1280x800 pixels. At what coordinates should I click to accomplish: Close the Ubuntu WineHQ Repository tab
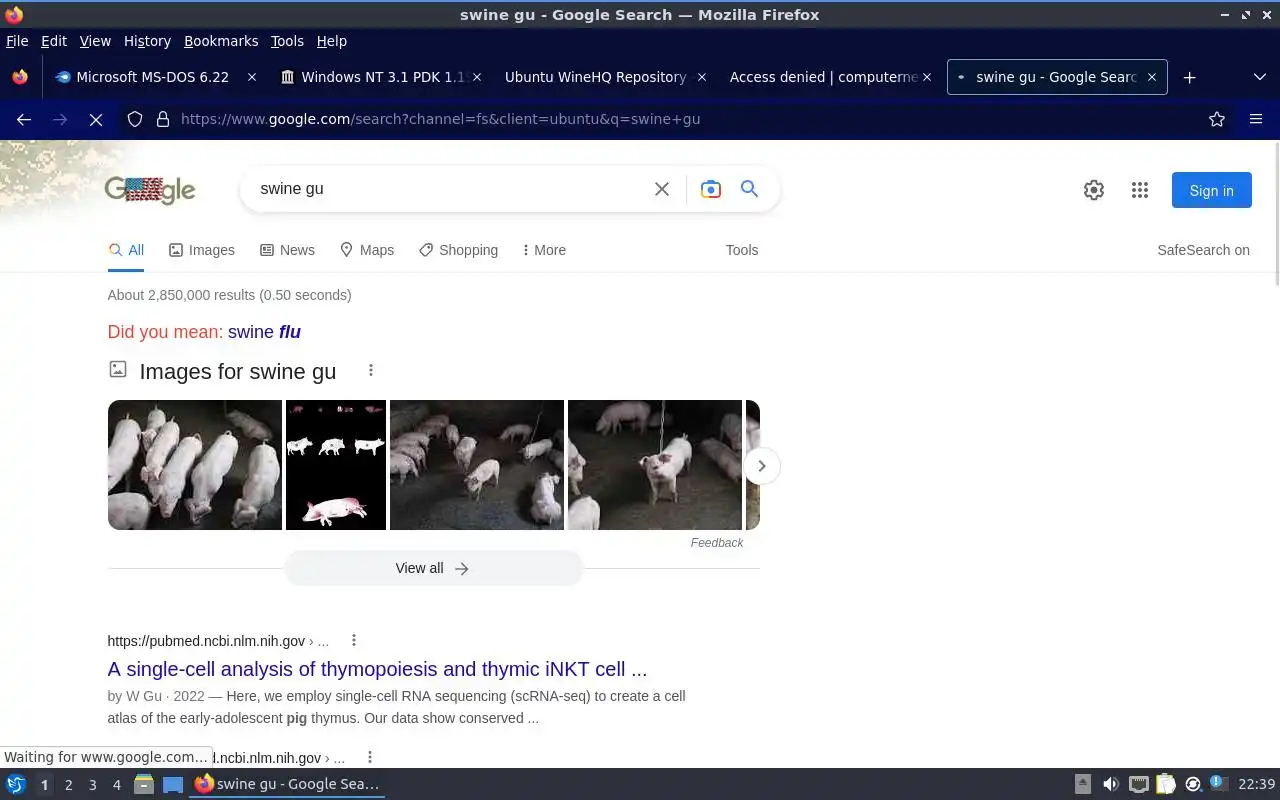click(x=702, y=77)
